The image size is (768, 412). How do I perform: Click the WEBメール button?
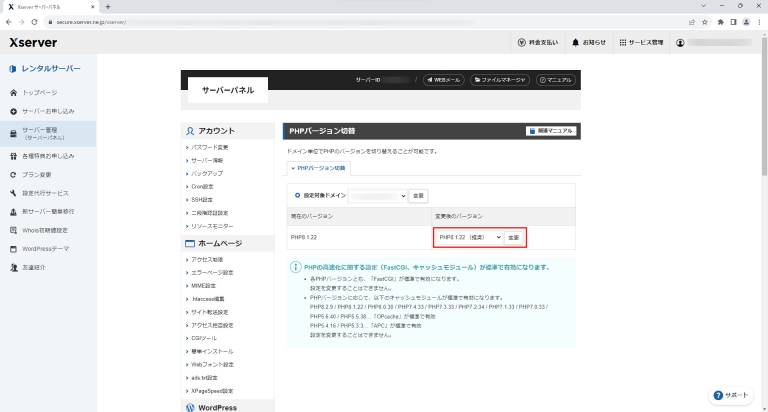[442, 79]
